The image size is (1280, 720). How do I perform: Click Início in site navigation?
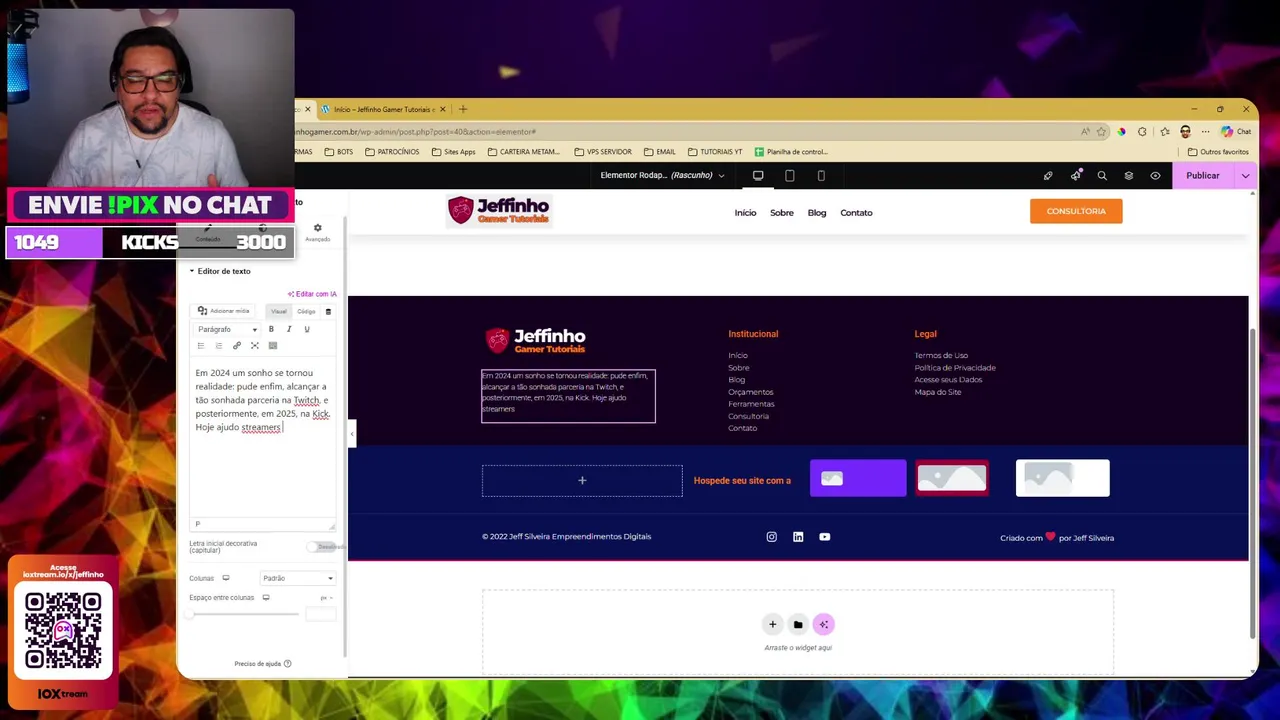point(745,213)
